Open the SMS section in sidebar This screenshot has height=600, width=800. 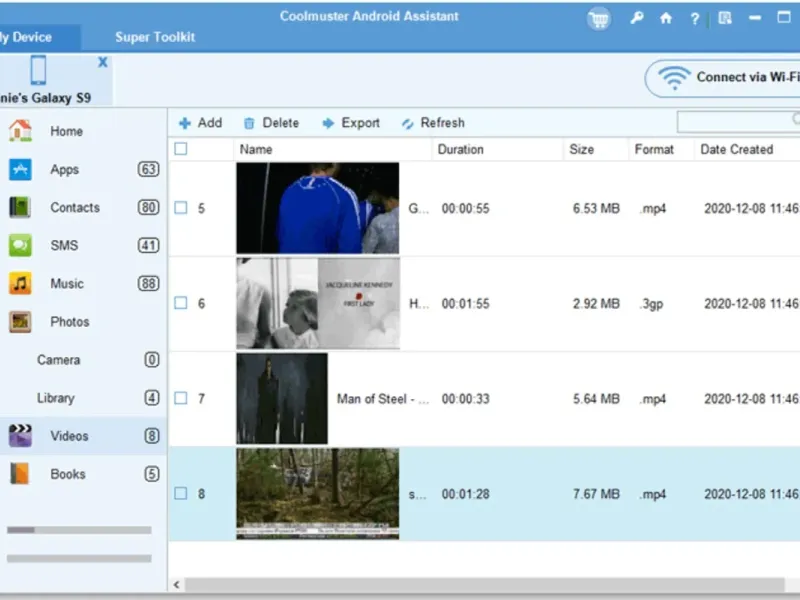click(x=63, y=246)
